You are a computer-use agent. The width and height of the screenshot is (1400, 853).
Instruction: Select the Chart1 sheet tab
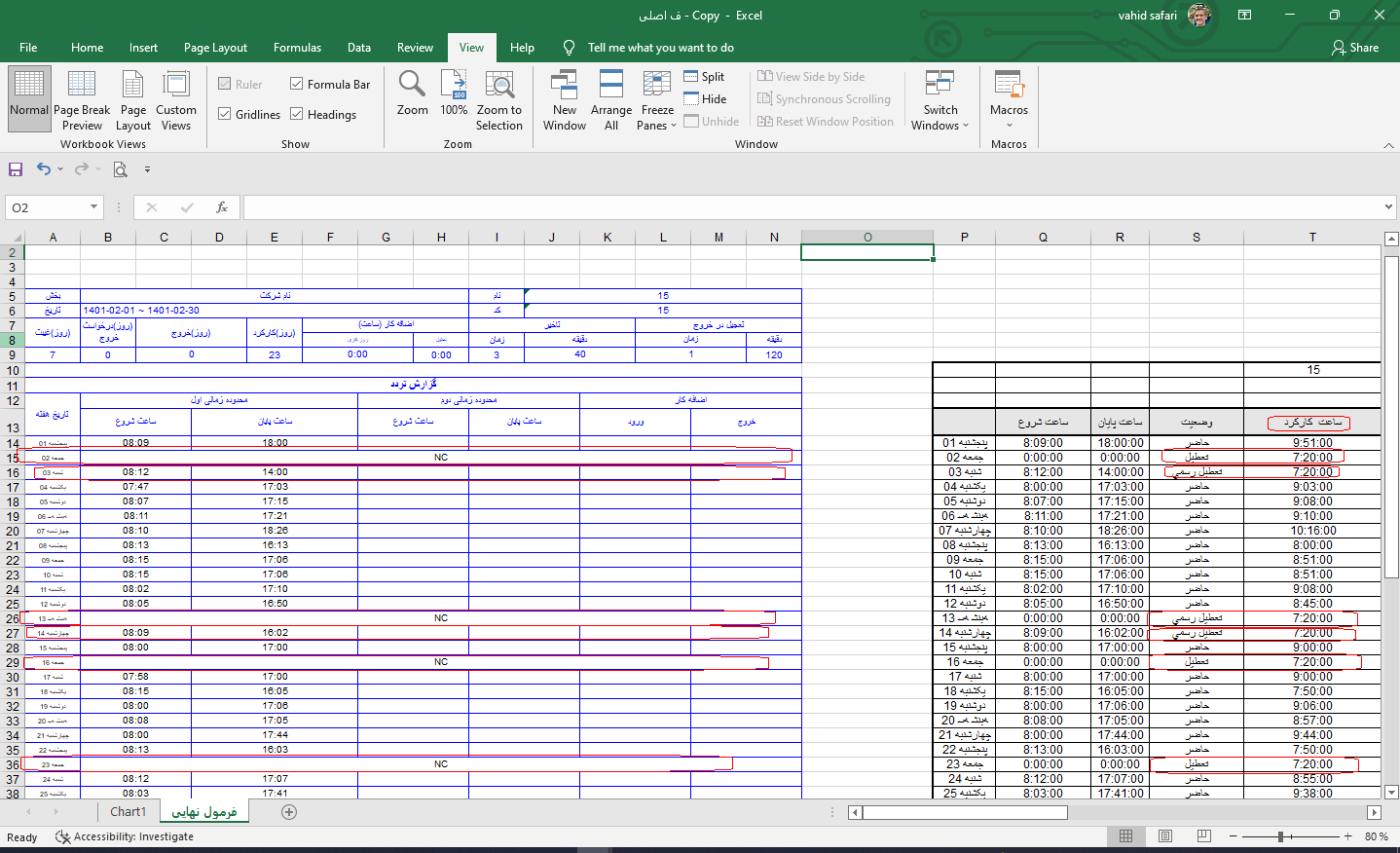[128, 812]
